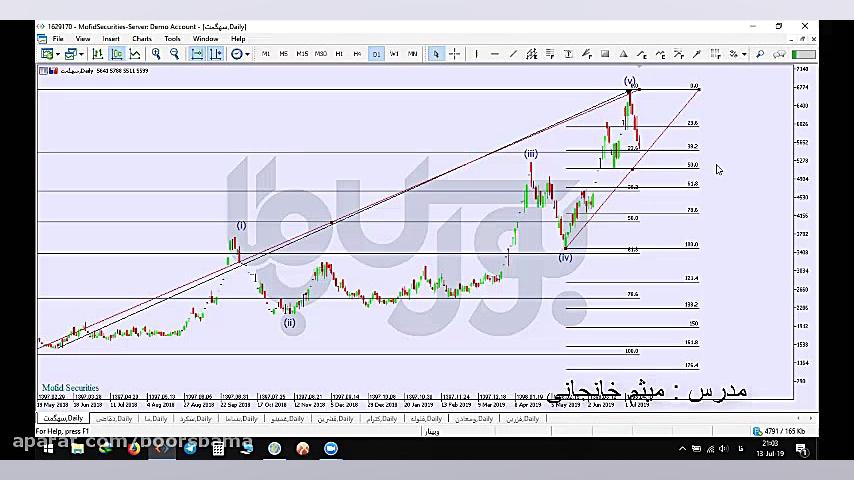Select the D1 daily timeframe
Viewport: 854px width, 480px height.
click(x=376, y=54)
